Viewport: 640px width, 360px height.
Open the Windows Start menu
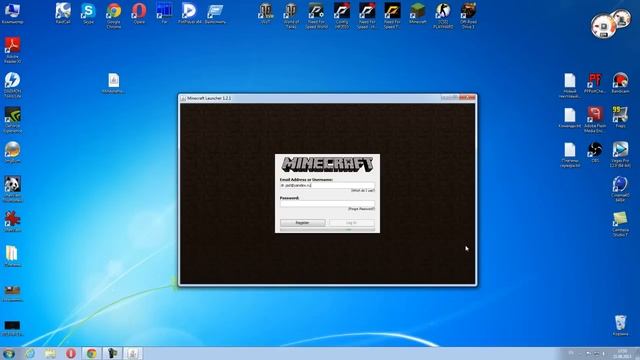[9, 353]
